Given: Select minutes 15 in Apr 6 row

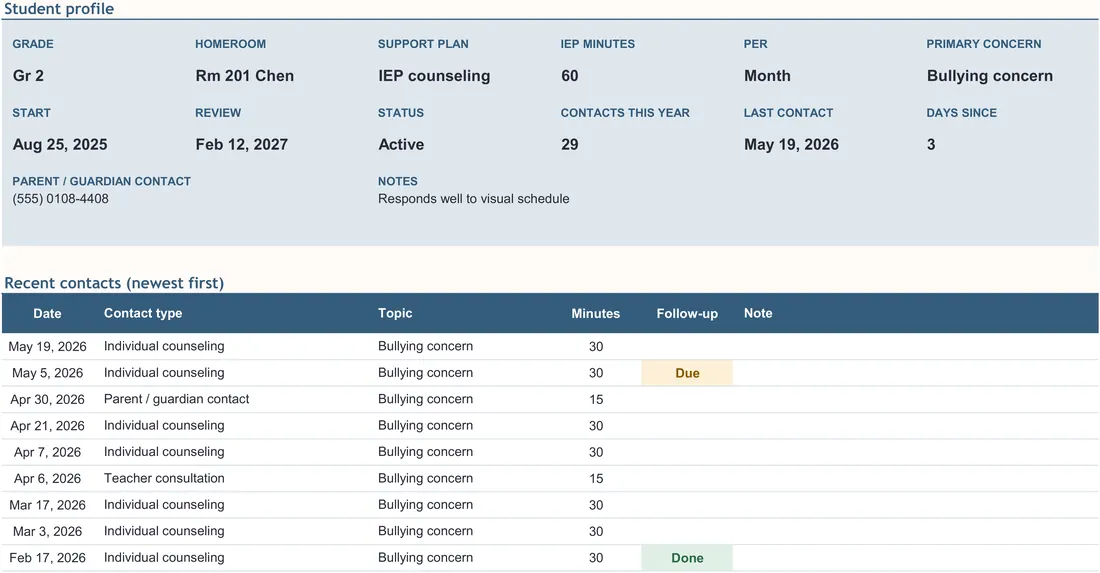Looking at the screenshot, I should [596, 478].
